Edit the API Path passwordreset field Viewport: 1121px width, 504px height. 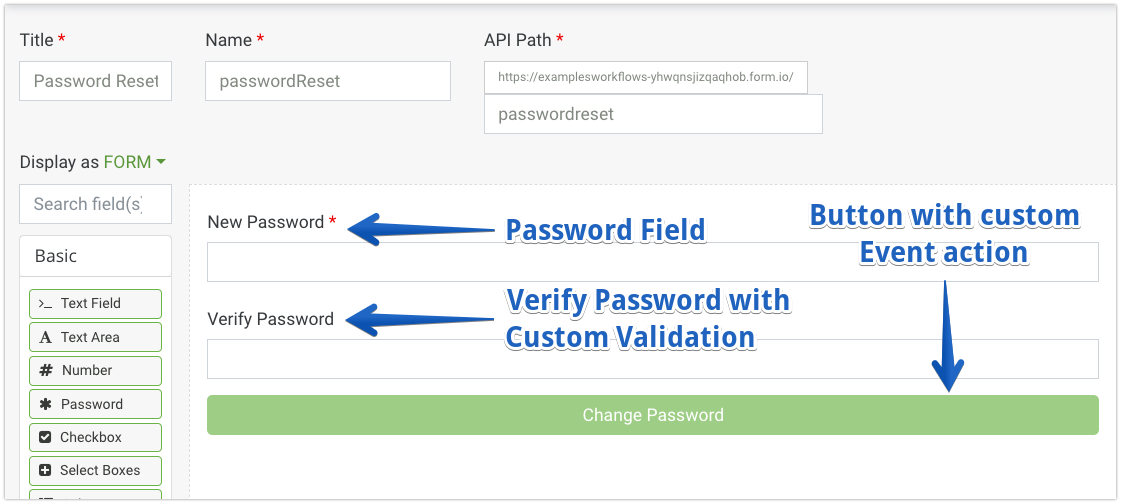pyautogui.click(x=652, y=114)
